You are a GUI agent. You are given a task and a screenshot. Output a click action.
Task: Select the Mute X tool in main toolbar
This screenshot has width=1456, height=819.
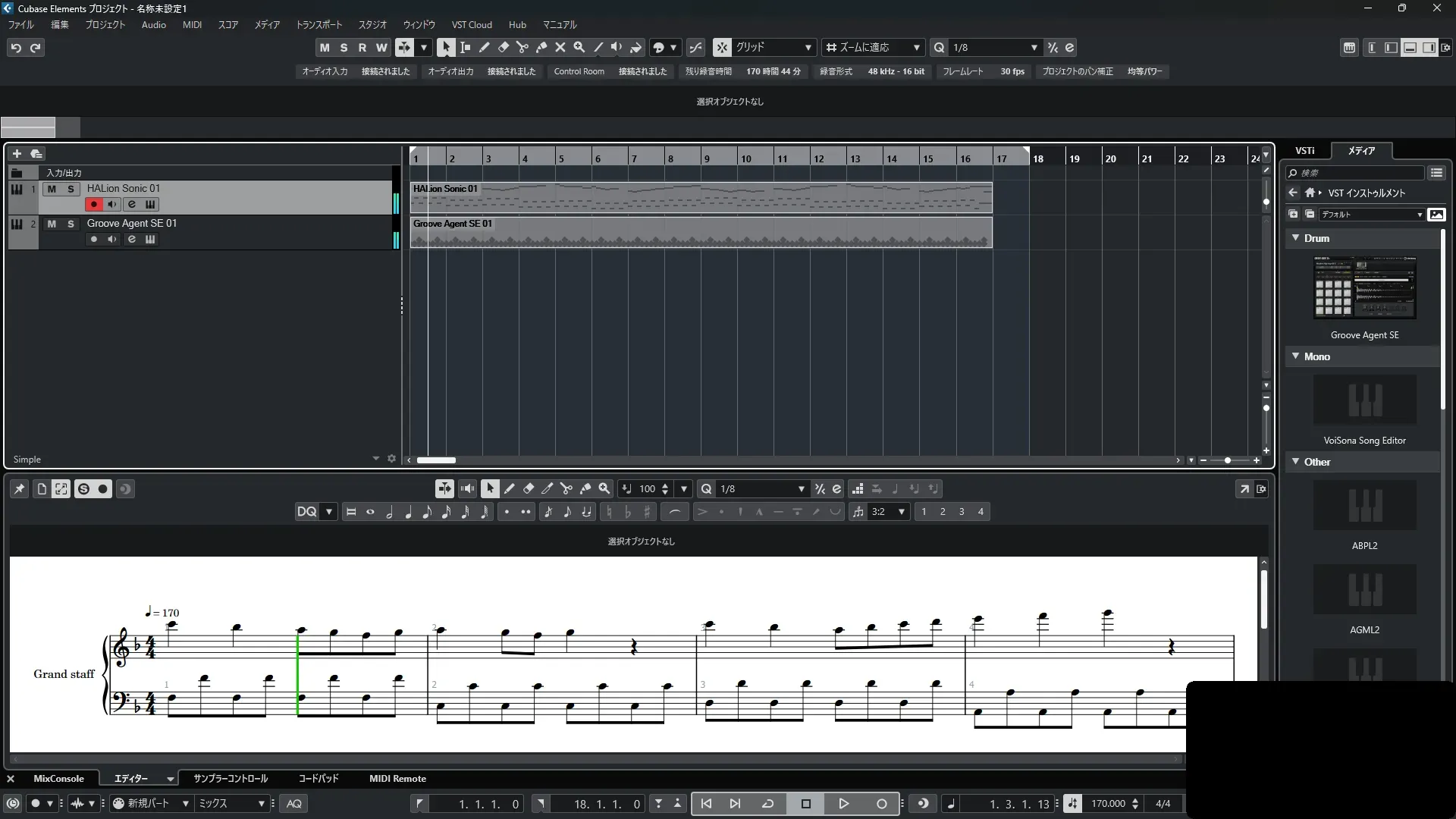(x=560, y=47)
